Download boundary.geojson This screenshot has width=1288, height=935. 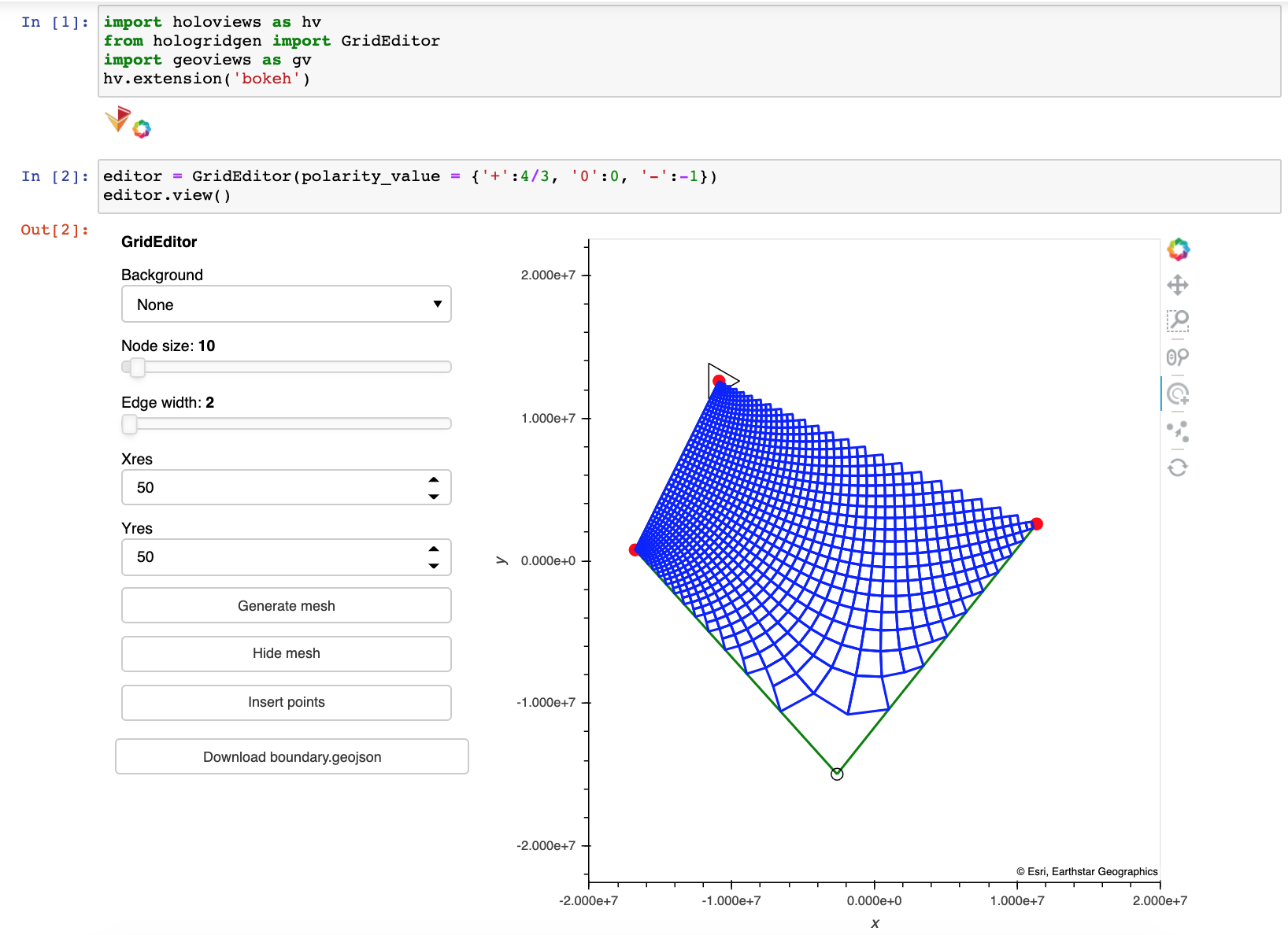(x=291, y=756)
